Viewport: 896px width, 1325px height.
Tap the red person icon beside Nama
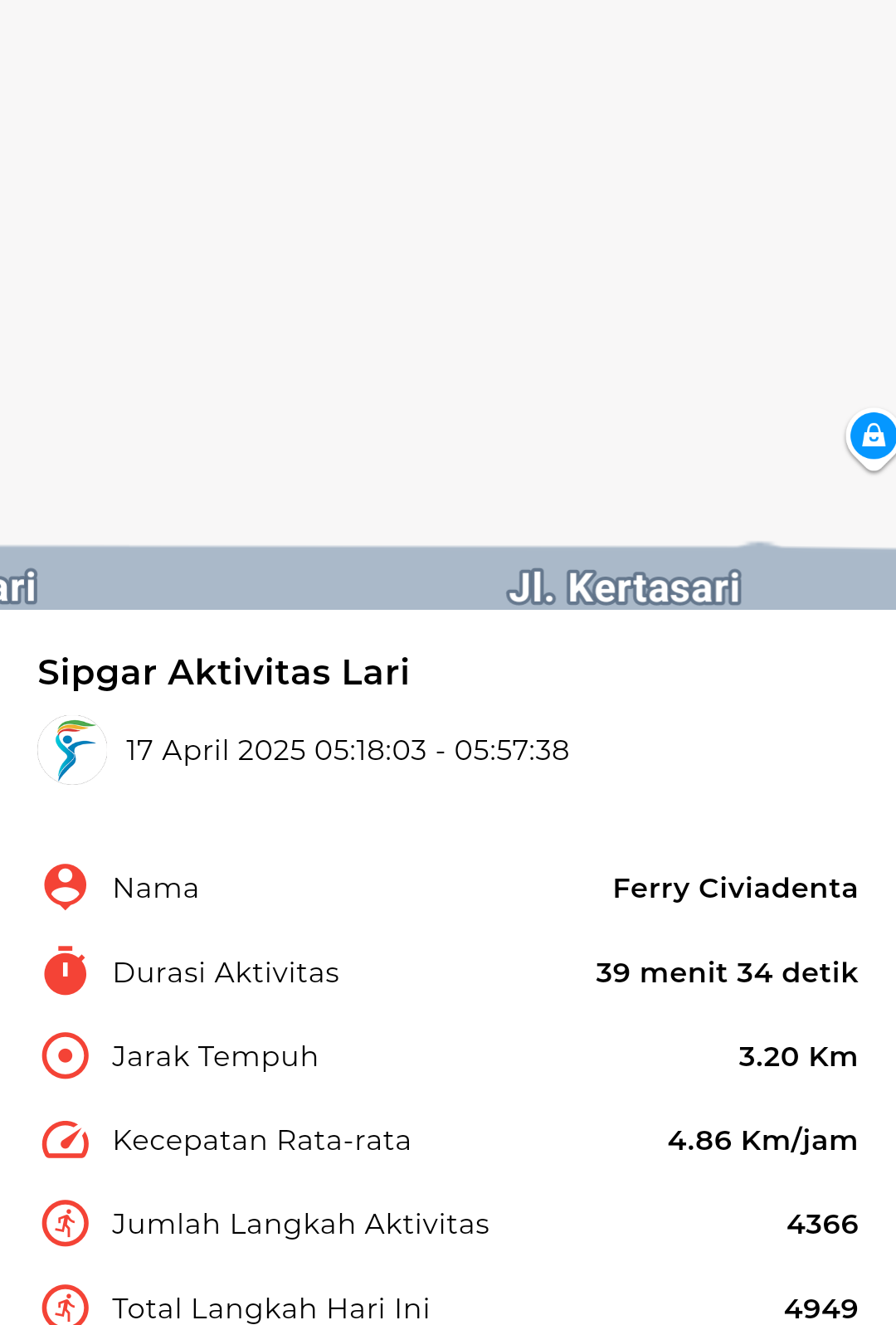(65, 887)
